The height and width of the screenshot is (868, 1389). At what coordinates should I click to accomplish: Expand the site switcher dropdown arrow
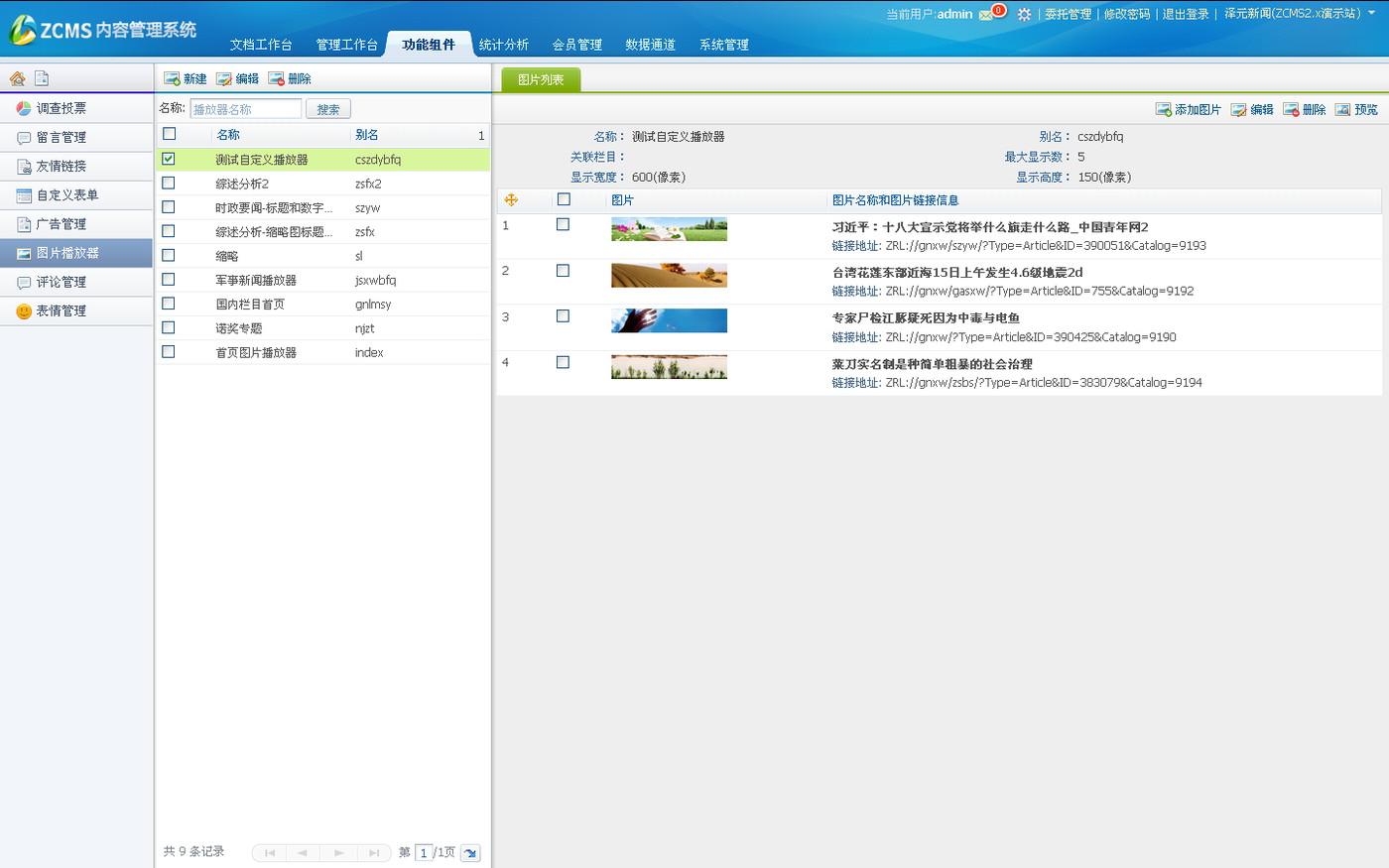click(x=1372, y=14)
